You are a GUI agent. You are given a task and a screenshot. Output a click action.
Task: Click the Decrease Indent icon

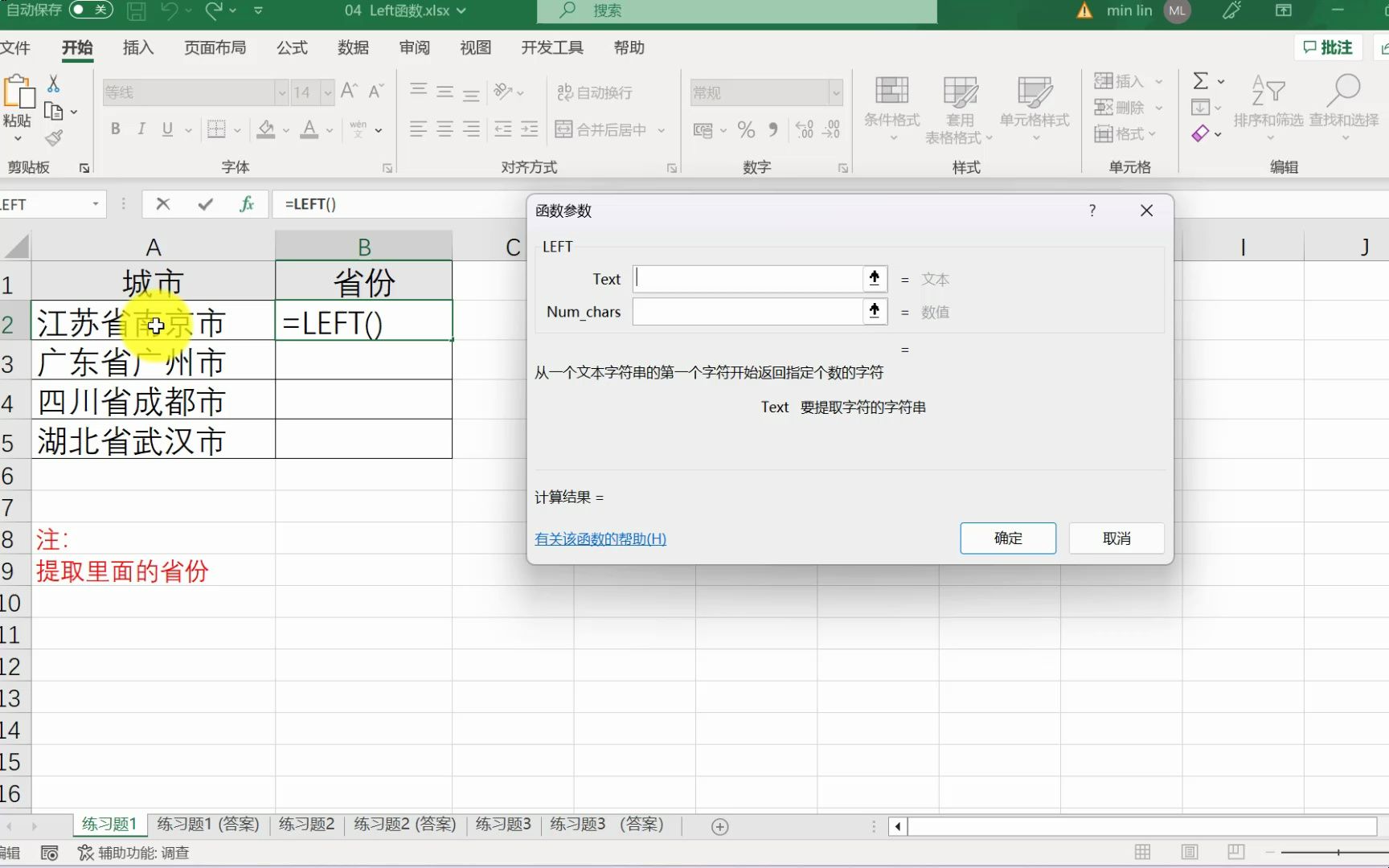[503, 129]
